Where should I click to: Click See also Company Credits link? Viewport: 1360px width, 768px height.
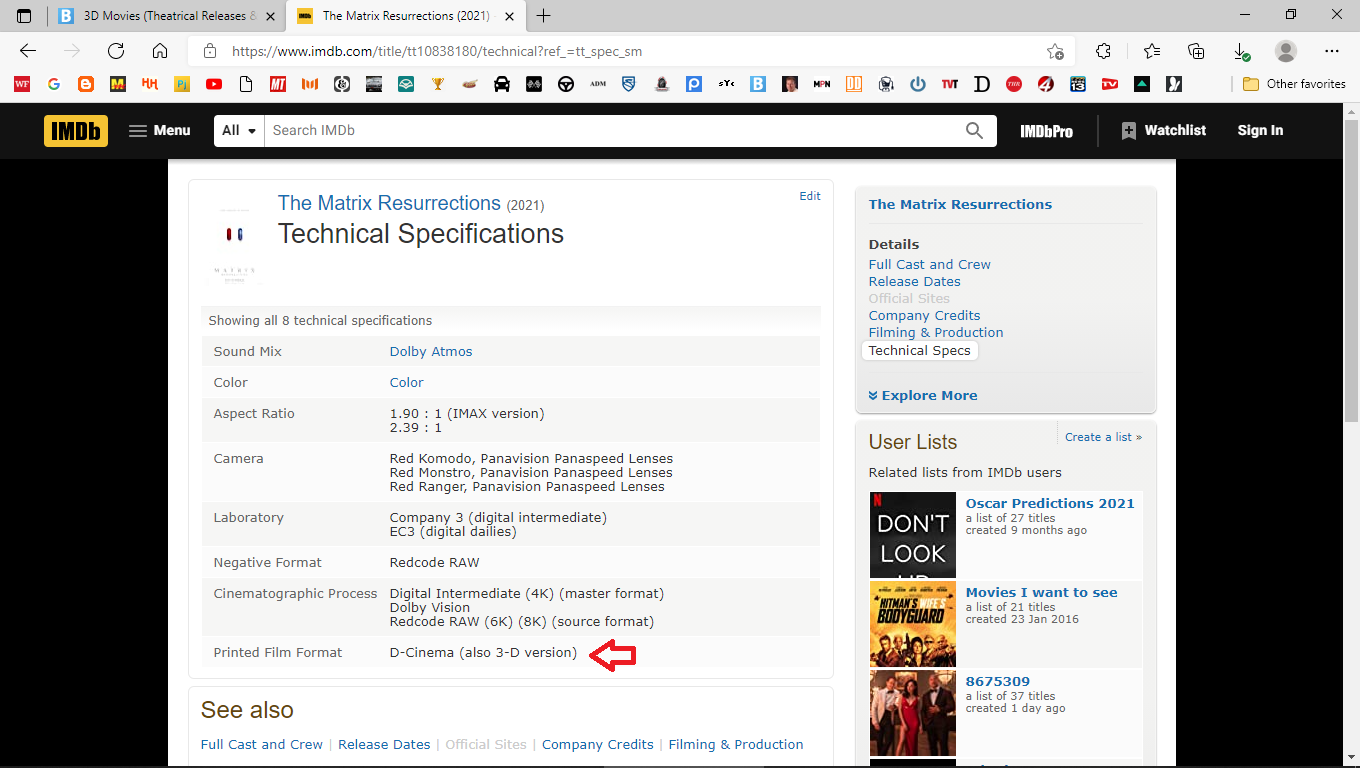click(x=598, y=744)
